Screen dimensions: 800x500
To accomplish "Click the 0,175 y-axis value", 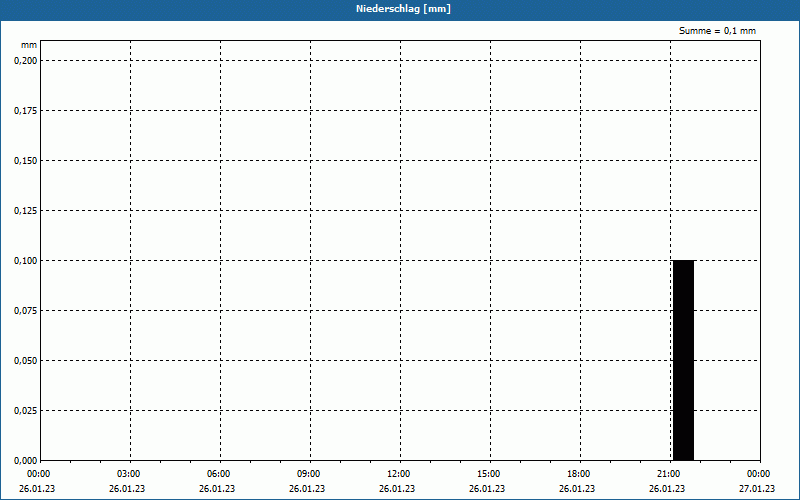I will [x=26, y=111].
